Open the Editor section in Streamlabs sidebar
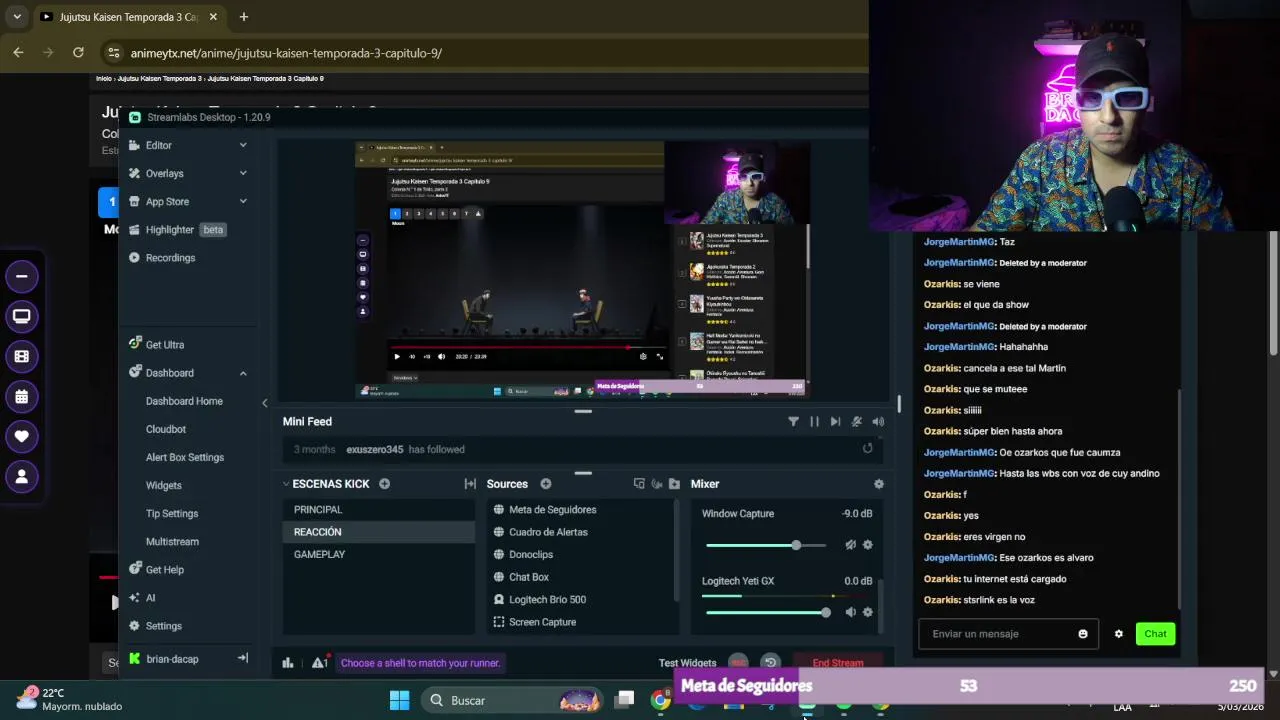Image resolution: width=1280 pixels, height=720 pixels. (158, 145)
